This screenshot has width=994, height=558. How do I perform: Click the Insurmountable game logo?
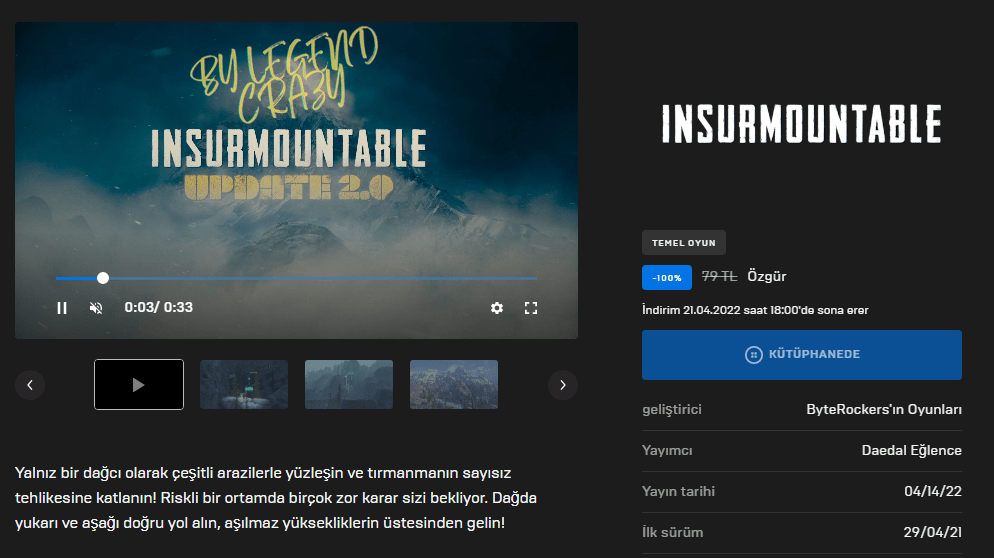tap(801, 124)
